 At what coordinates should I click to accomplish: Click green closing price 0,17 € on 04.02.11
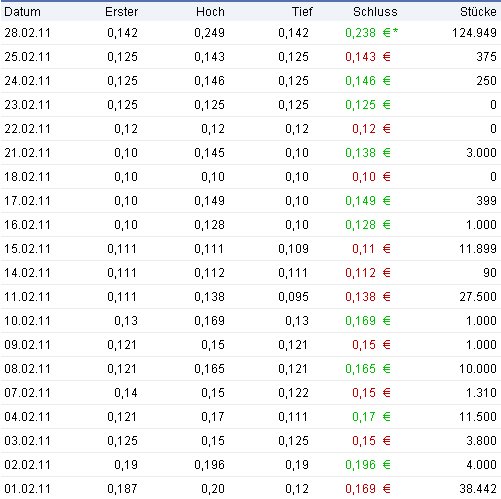[371, 417]
